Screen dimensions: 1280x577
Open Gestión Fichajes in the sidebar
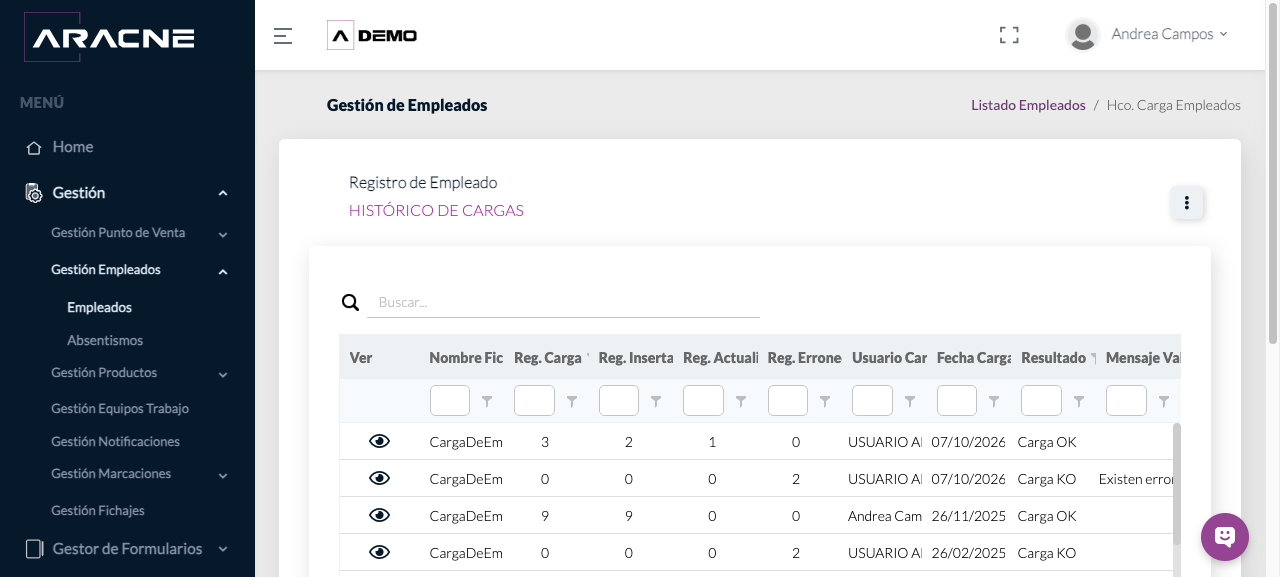(x=98, y=510)
